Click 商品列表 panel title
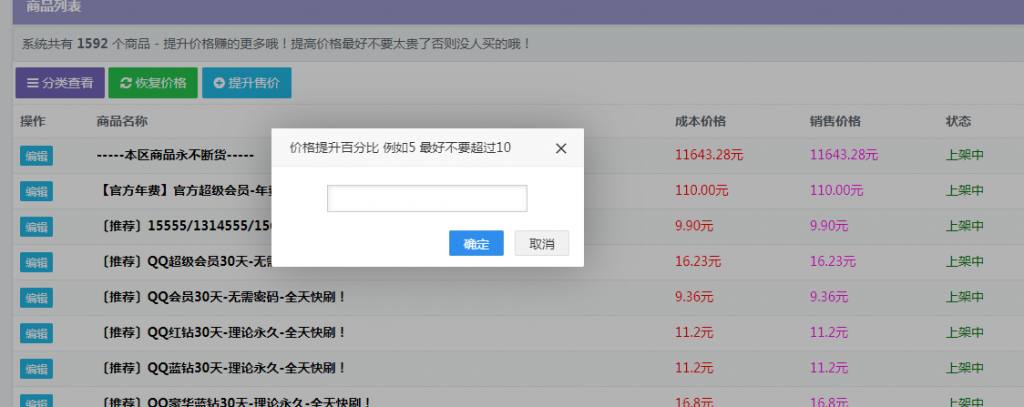The height and width of the screenshot is (407, 1024). pyautogui.click(x=48, y=7)
